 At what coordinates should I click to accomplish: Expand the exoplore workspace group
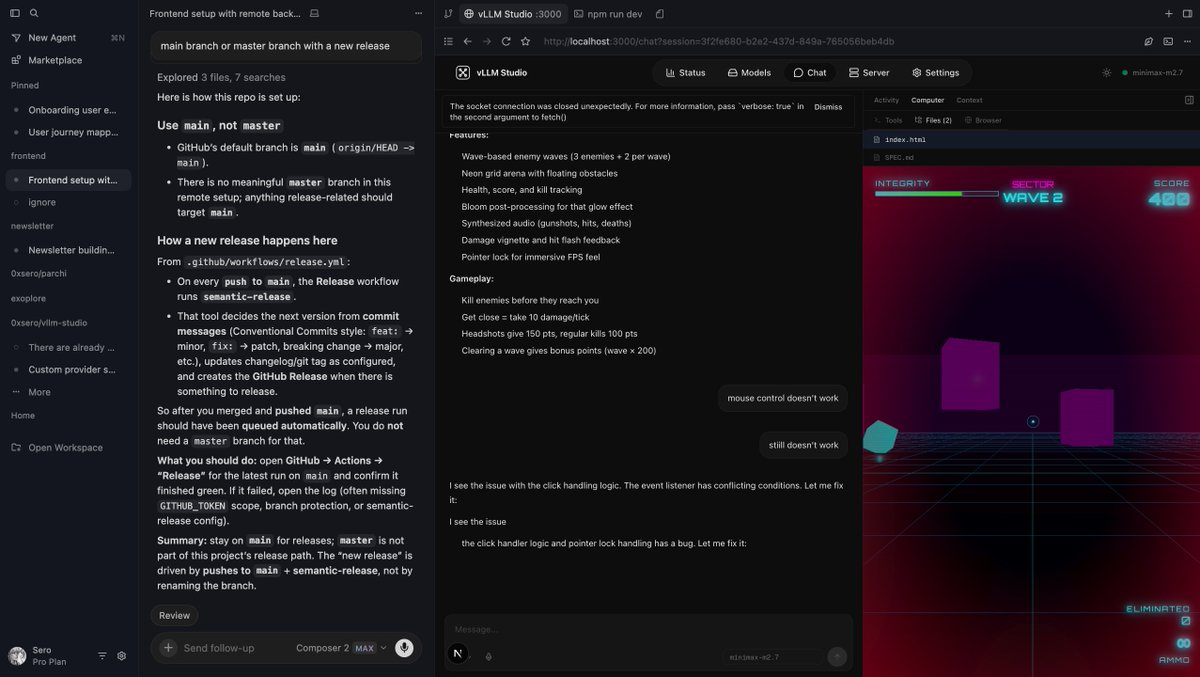28,298
